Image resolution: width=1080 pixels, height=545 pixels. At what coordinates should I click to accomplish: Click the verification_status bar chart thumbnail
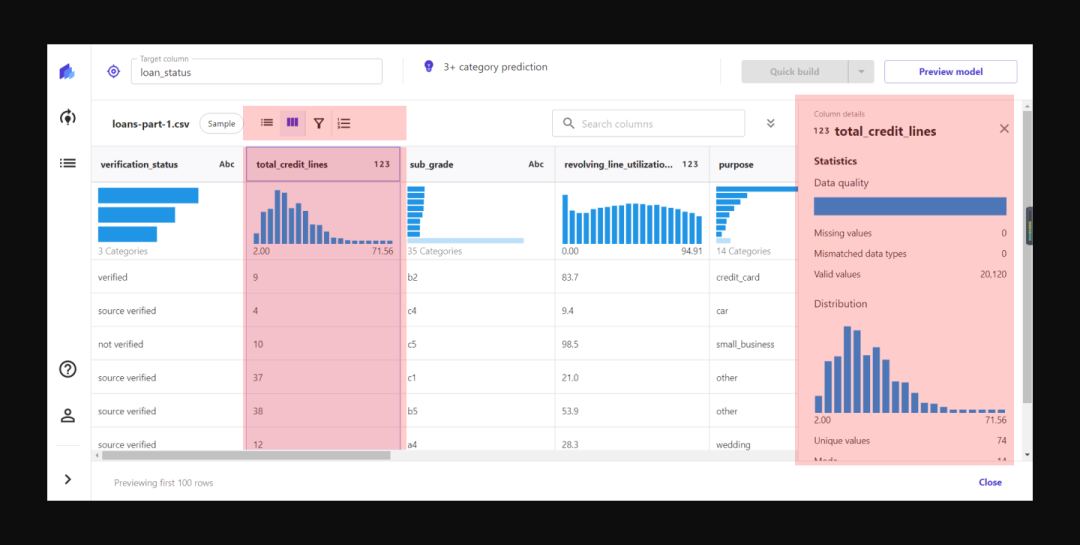click(148, 214)
